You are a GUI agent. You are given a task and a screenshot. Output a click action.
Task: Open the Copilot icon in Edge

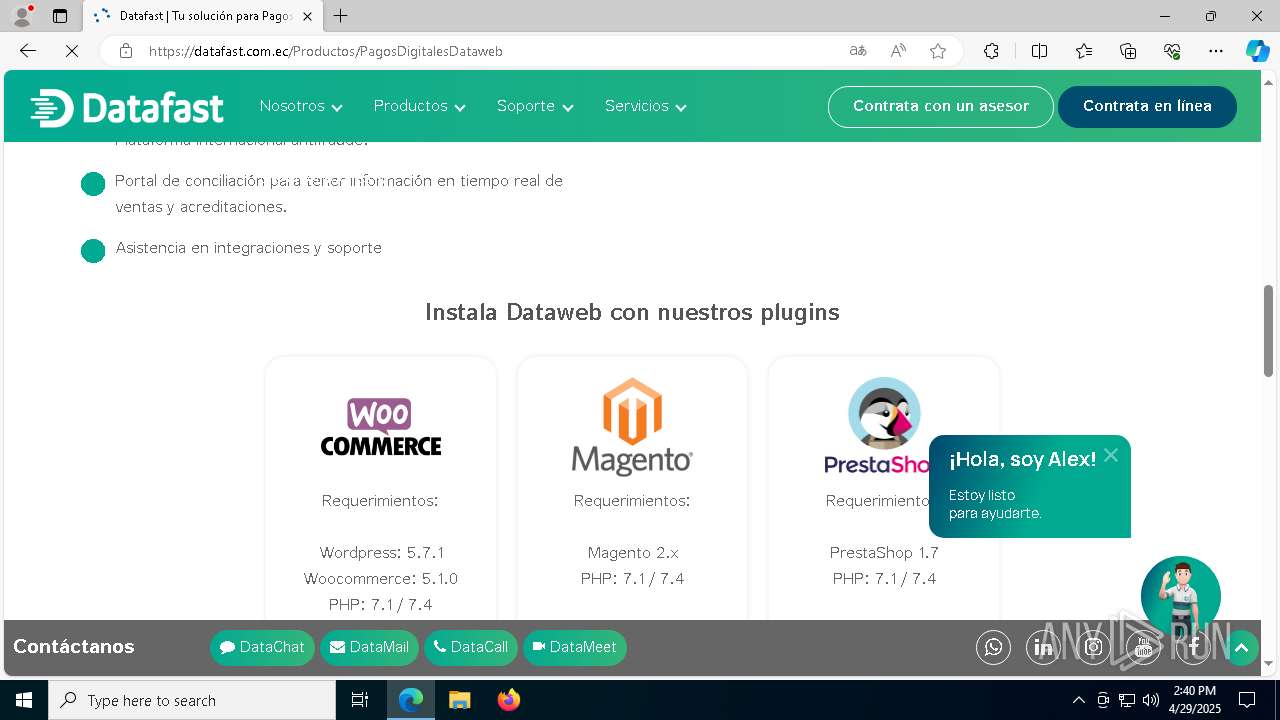(1257, 51)
